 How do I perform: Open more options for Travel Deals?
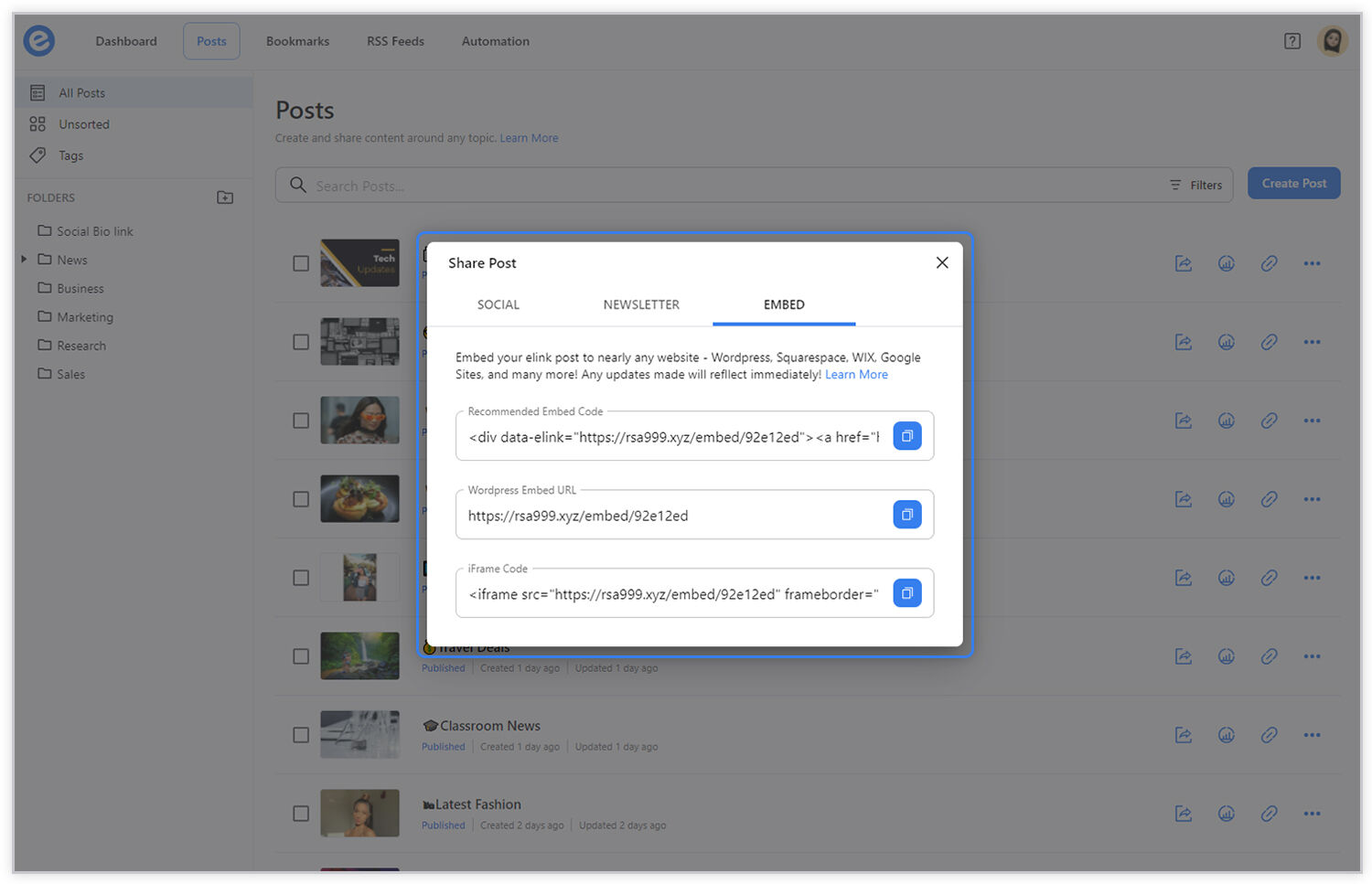[x=1312, y=656]
